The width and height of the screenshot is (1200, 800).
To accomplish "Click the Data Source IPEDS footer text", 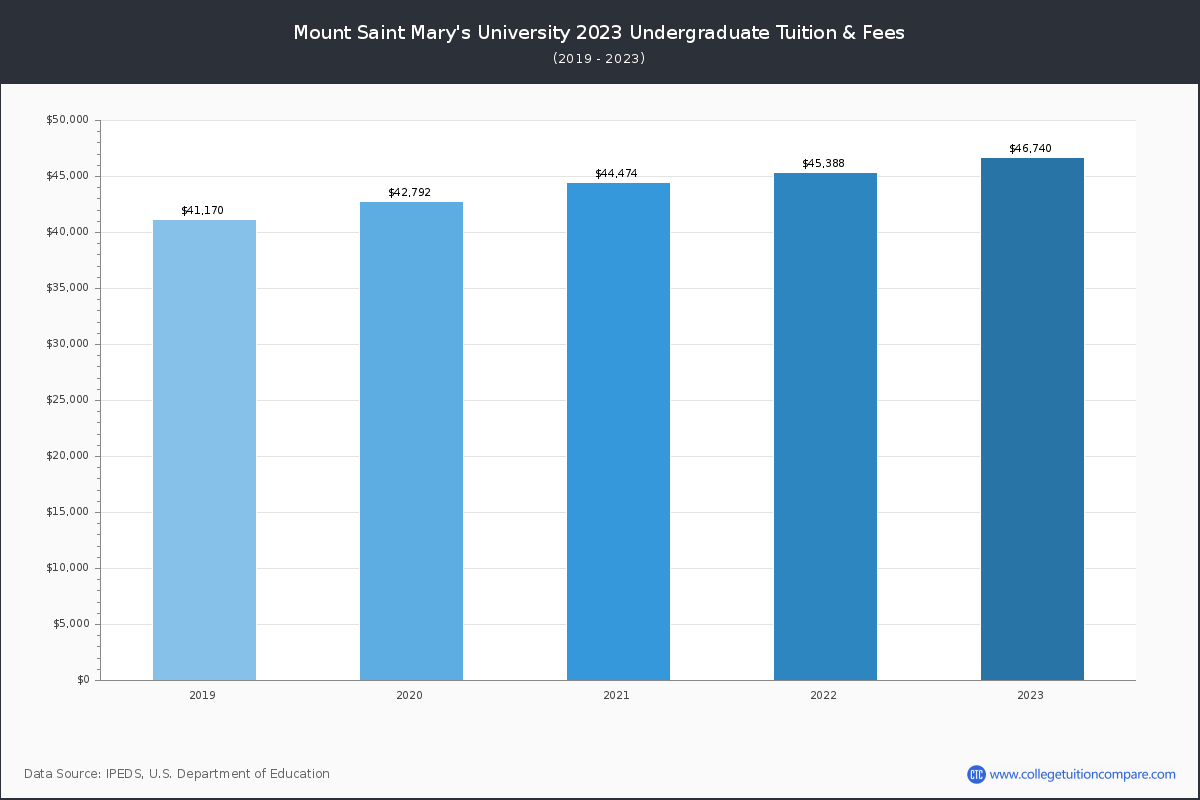I will (x=177, y=774).
